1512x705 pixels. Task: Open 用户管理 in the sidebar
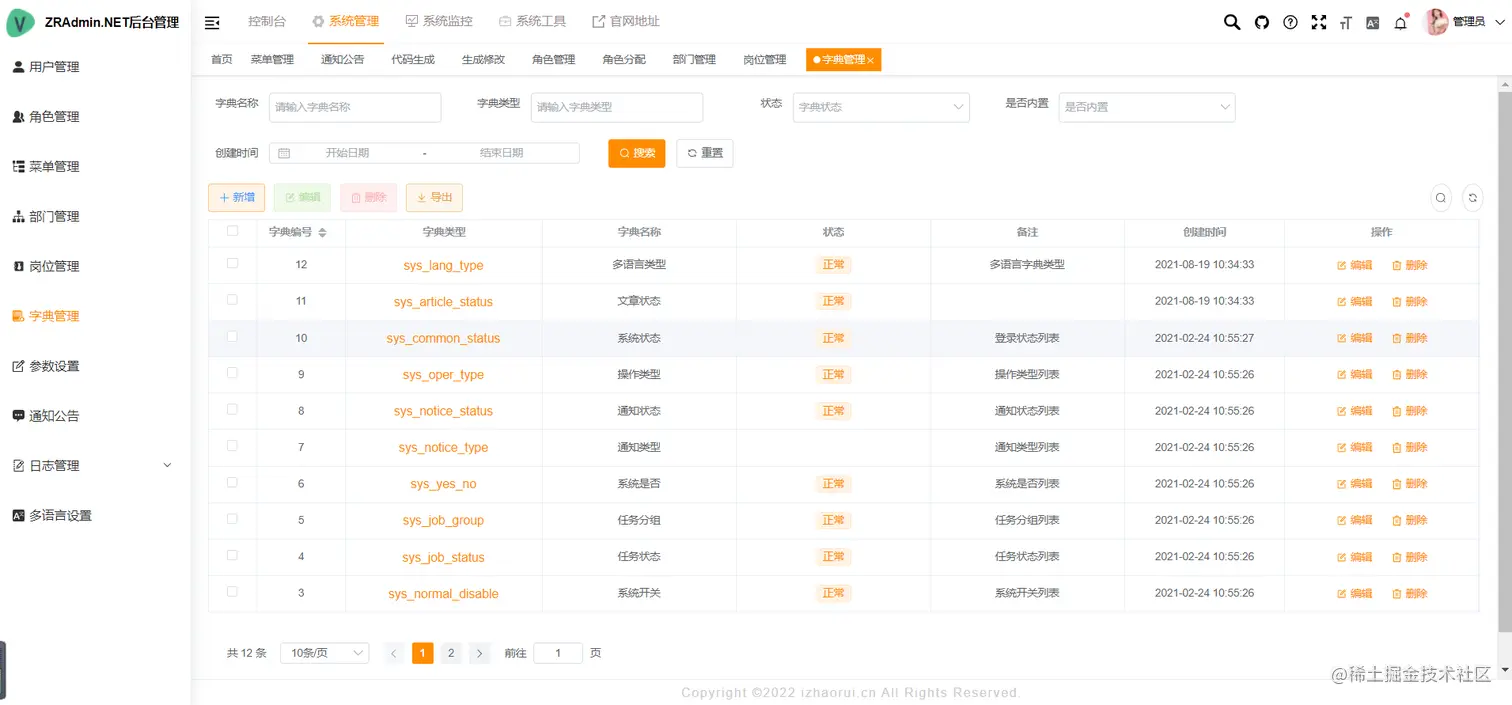coord(95,67)
